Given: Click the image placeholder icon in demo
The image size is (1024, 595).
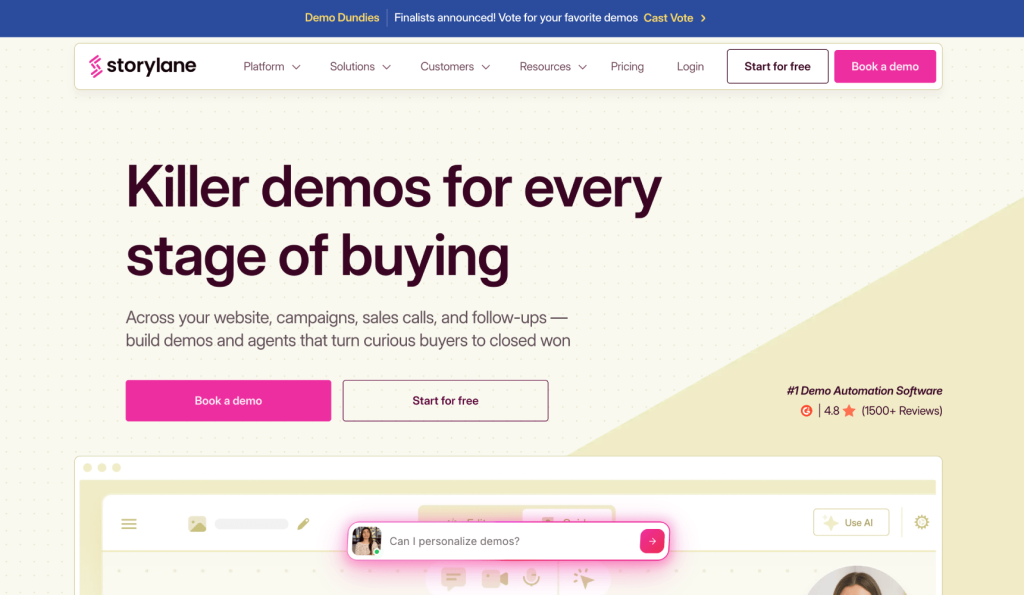Looking at the screenshot, I should point(197,524).
